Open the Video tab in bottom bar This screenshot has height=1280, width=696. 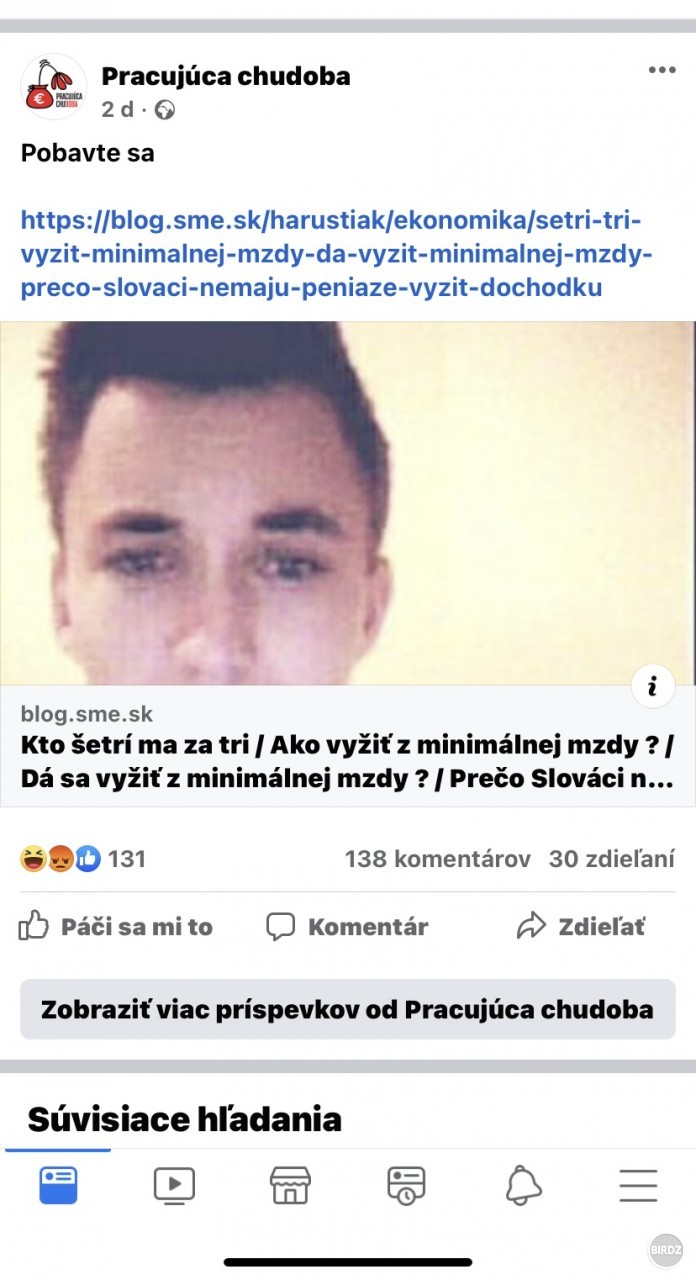[174, 1185]
